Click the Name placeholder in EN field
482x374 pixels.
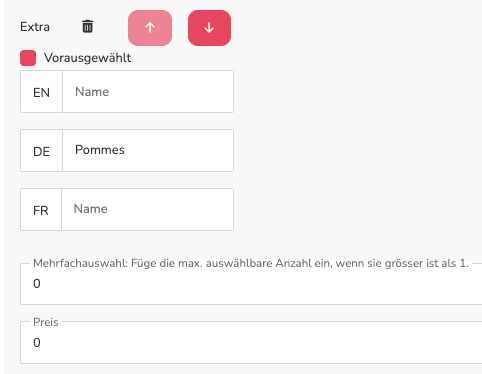(92, 92)
